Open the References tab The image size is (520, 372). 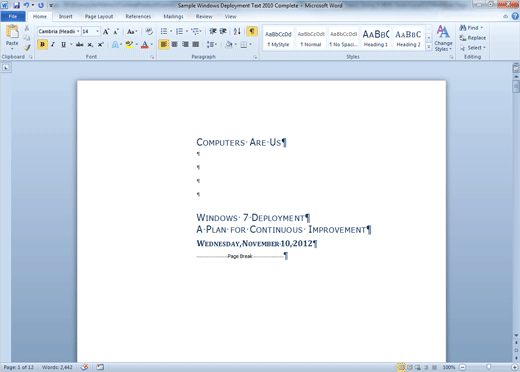pyautogui.click(x=138, y=17)
